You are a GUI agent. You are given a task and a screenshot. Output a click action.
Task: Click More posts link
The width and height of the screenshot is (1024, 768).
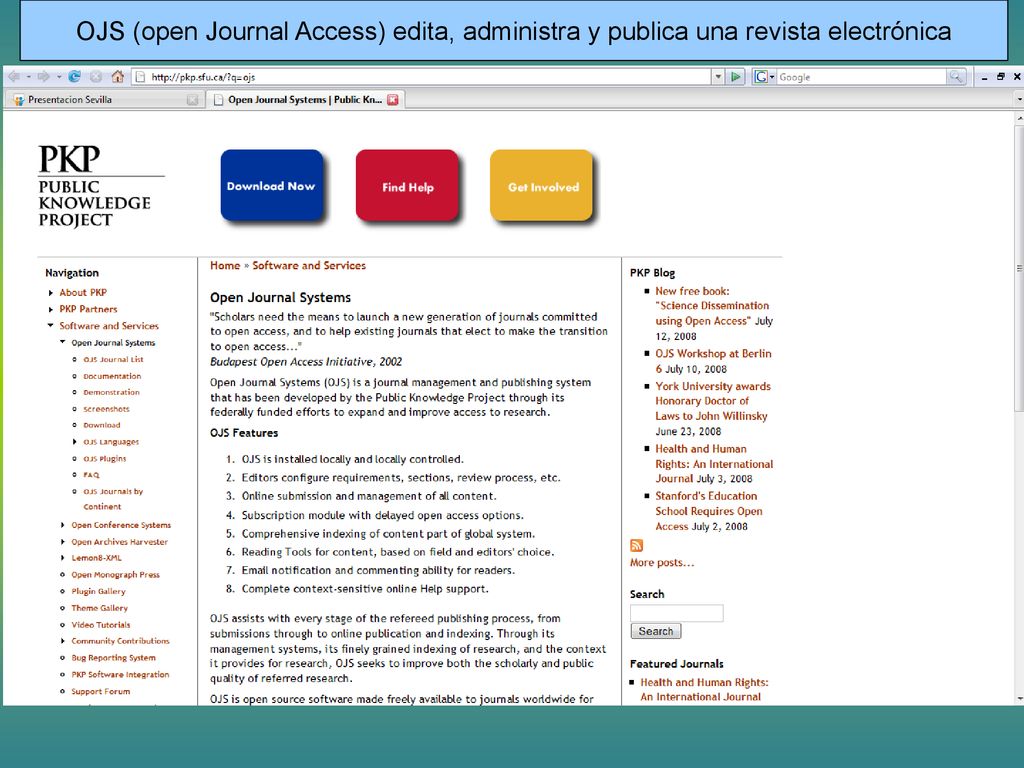662,562
